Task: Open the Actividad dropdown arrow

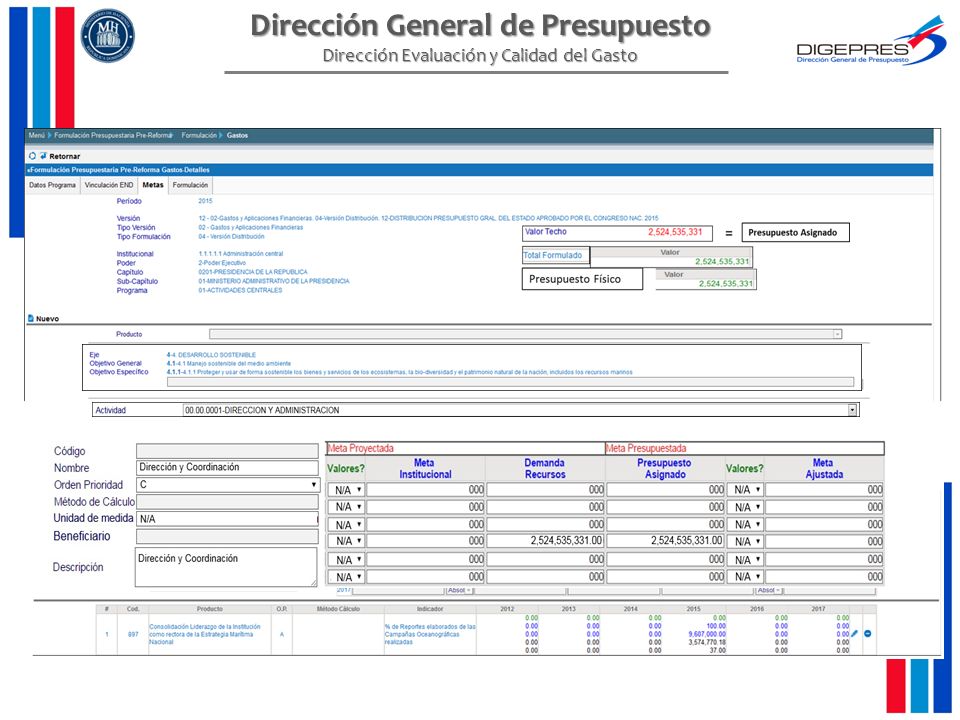Action: coord(852,410)
